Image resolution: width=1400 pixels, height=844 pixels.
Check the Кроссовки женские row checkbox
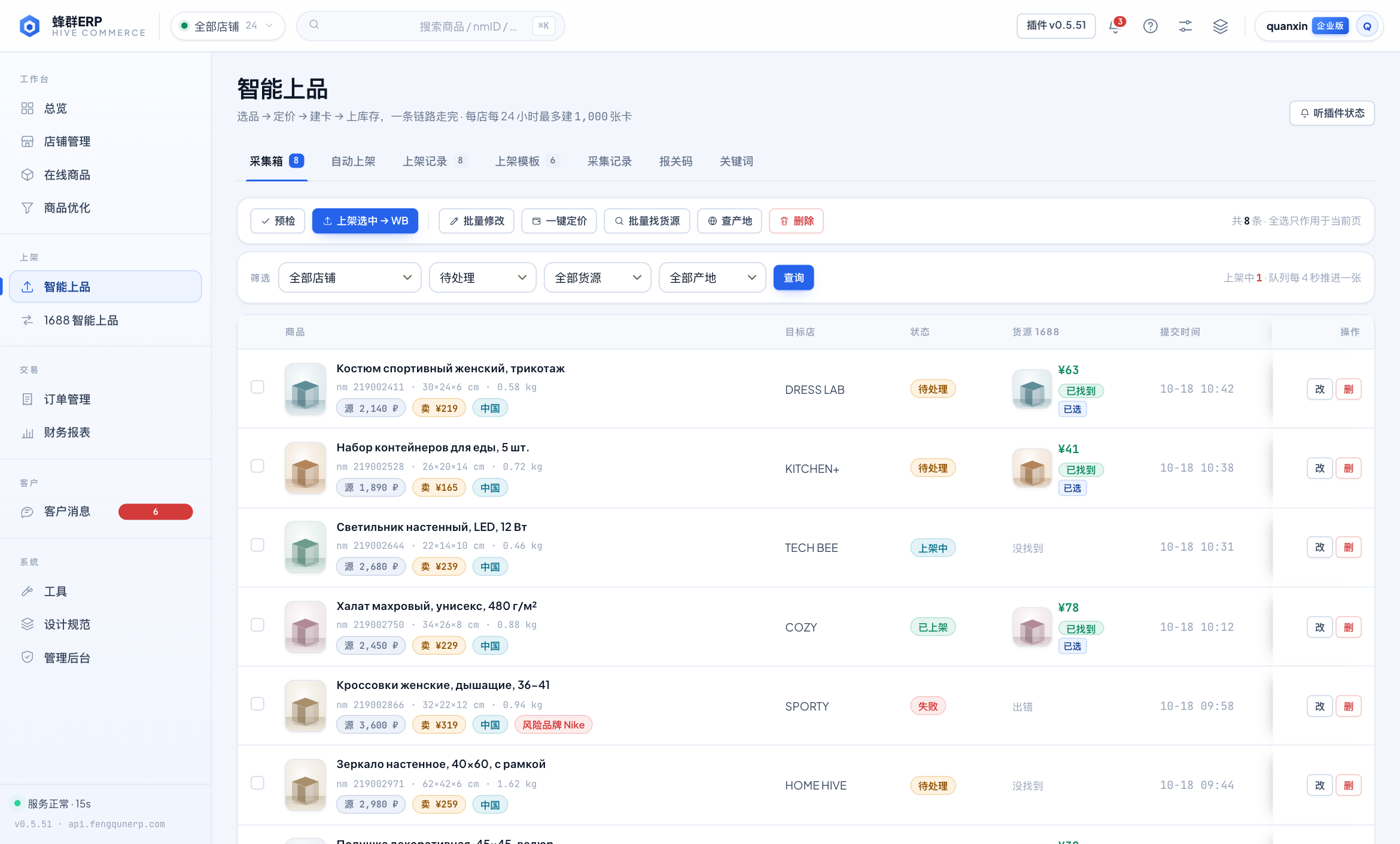(257, 703)
